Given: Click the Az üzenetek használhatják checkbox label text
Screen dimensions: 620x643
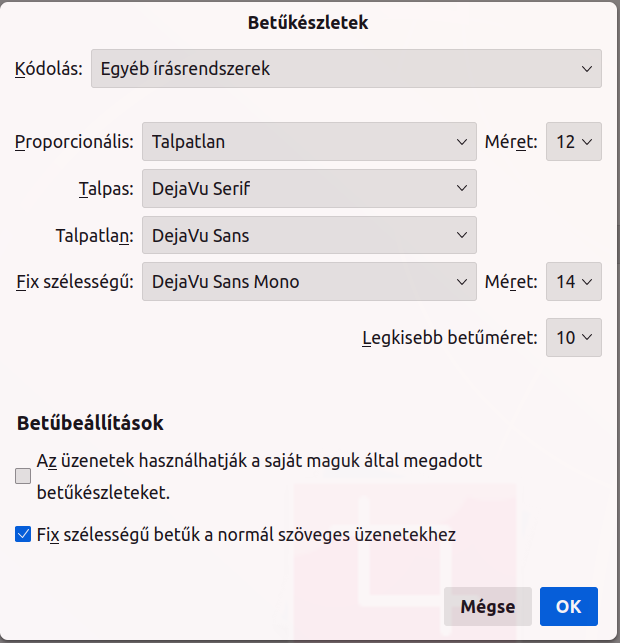Looking at the screenshot, I should [259, 477].
